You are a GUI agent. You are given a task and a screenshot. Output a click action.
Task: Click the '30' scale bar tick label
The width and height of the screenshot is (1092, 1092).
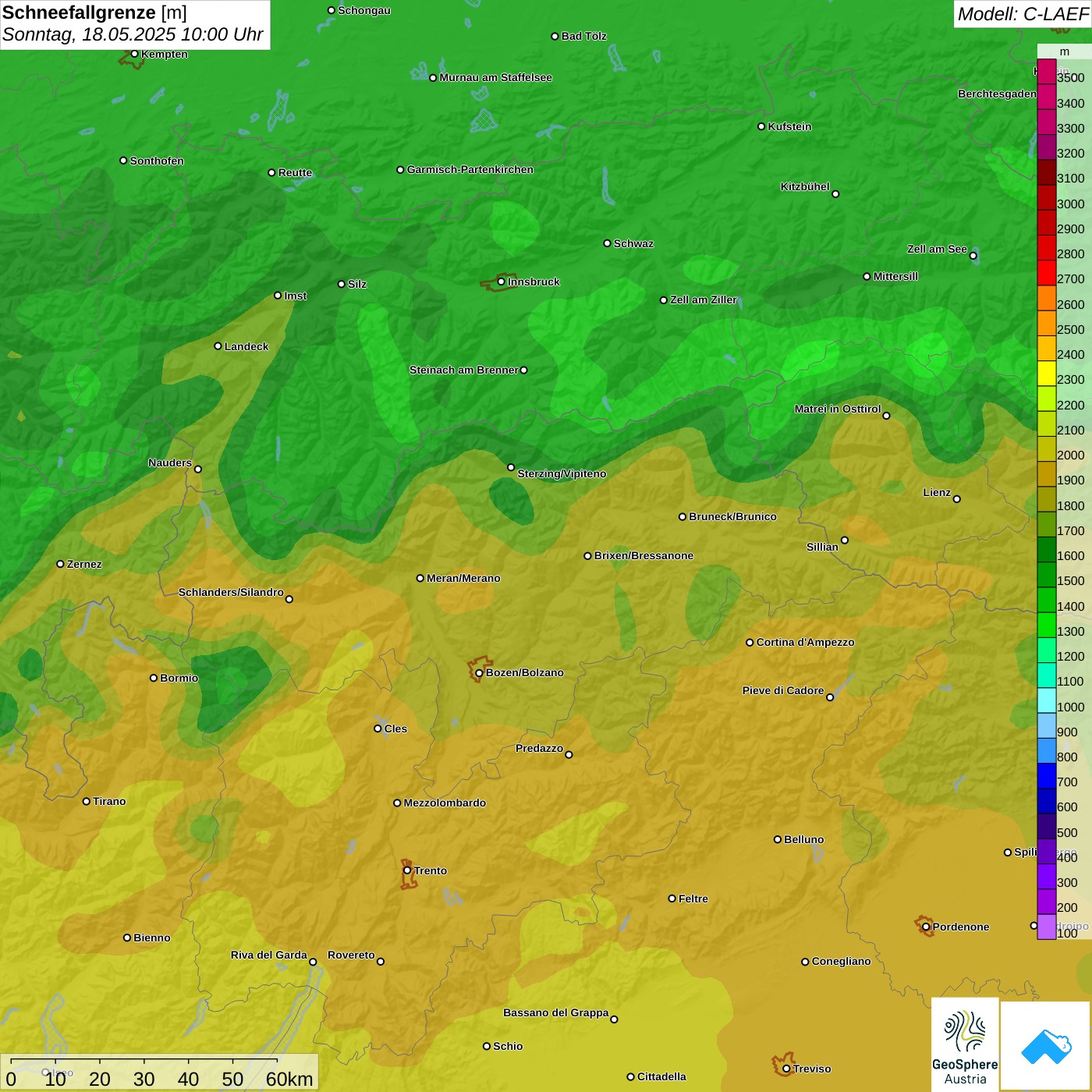point(144,1079)
